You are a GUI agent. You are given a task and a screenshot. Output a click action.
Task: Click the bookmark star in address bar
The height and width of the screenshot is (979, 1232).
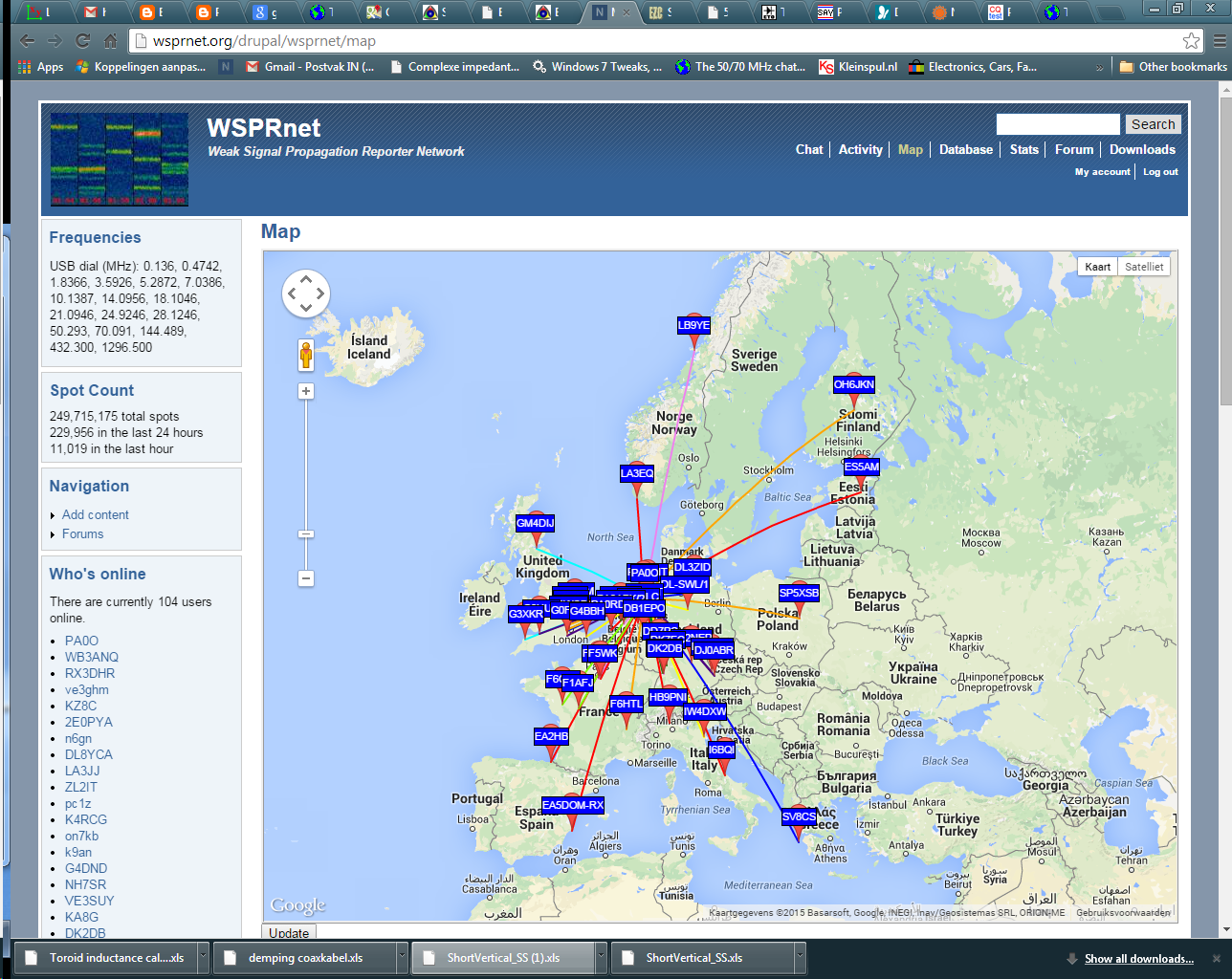1191,42
